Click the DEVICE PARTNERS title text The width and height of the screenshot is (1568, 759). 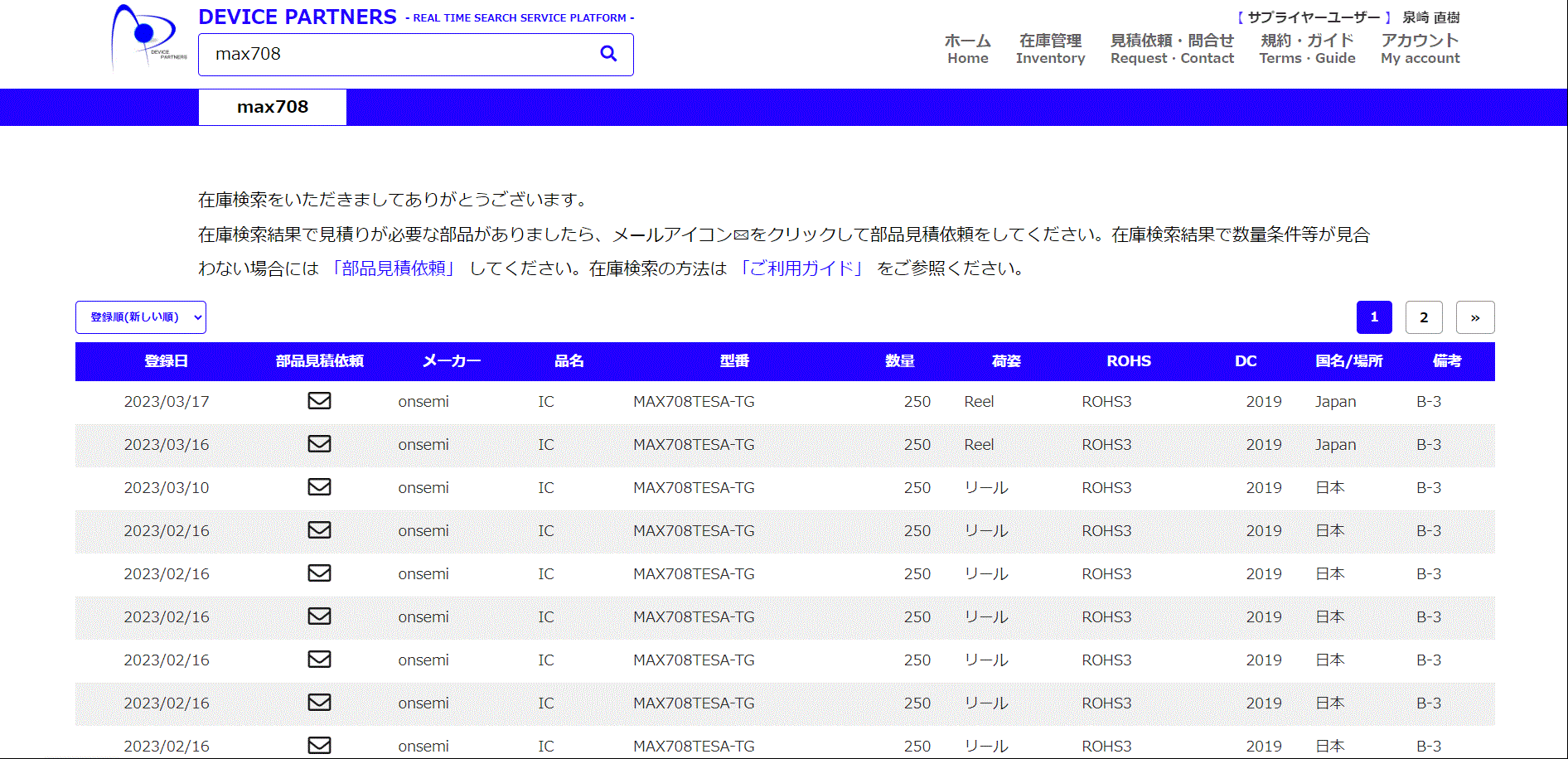pyautogui.click(x=298, y=17)
